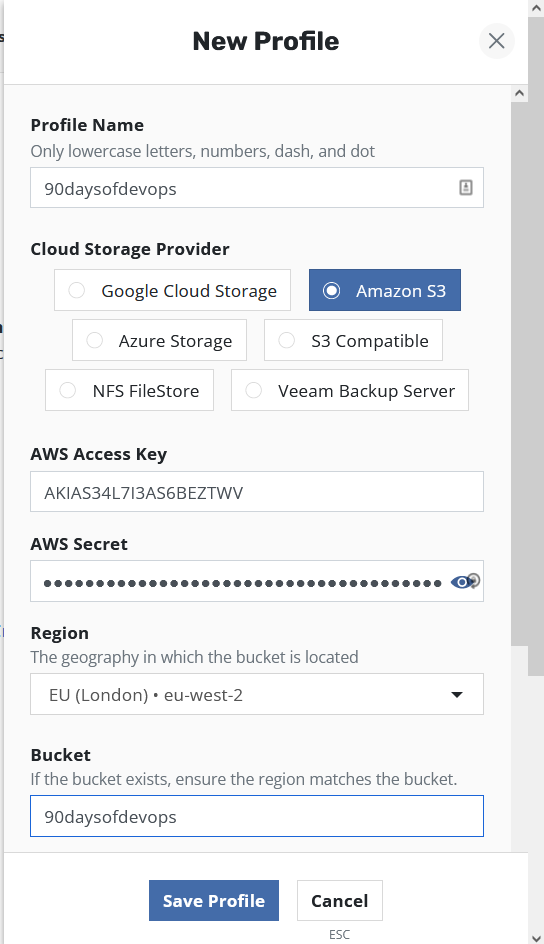Click the contact card icon in Profile Name
This screenshot has height=944, width=544.
[466, 188]
